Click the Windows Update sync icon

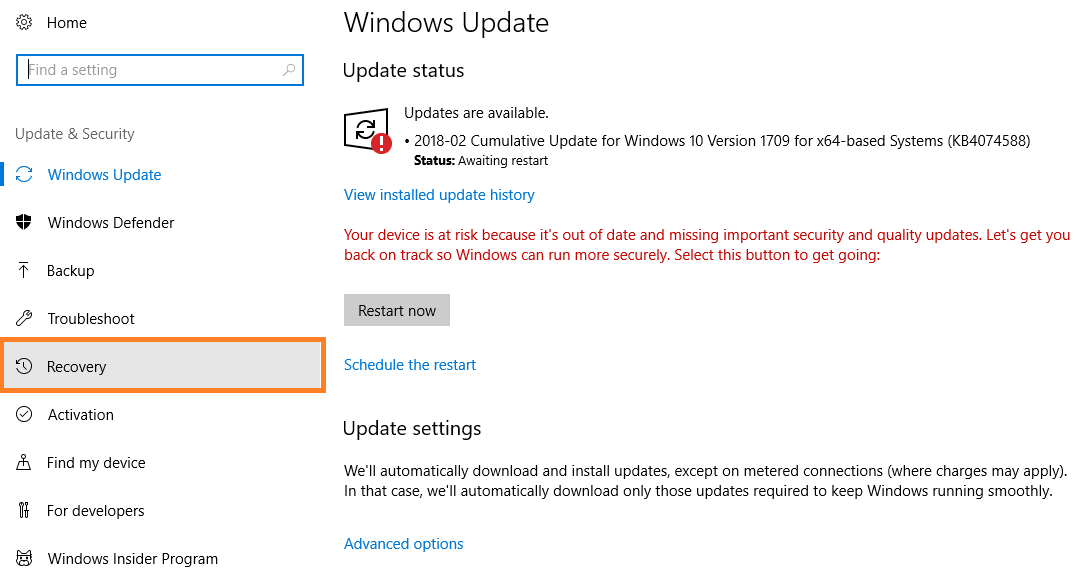tap(25, 175)
